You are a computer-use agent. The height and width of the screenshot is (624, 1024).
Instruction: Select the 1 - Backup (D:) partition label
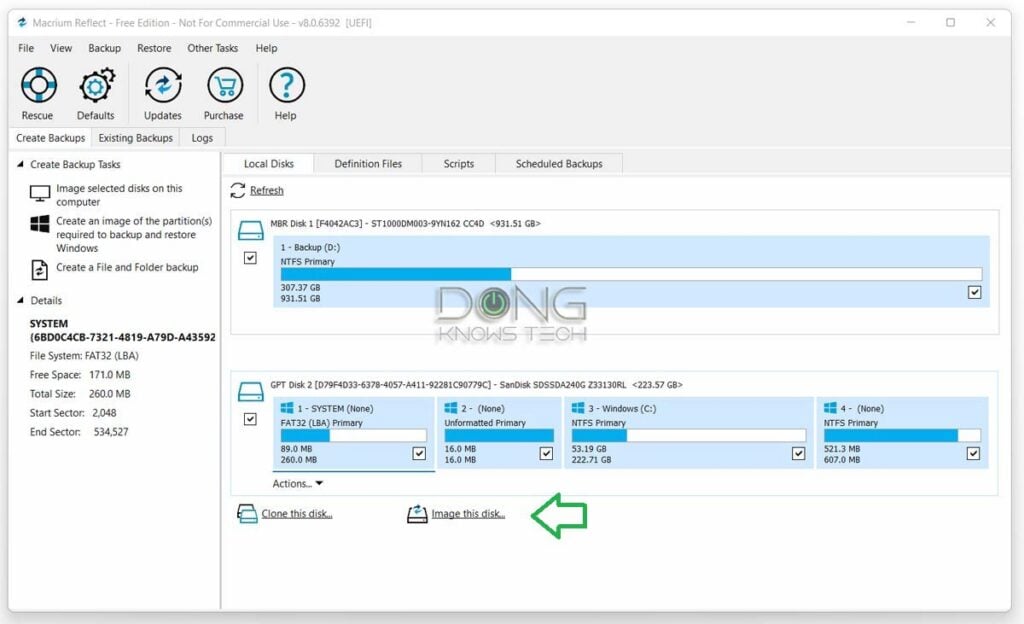click(310, 247)
